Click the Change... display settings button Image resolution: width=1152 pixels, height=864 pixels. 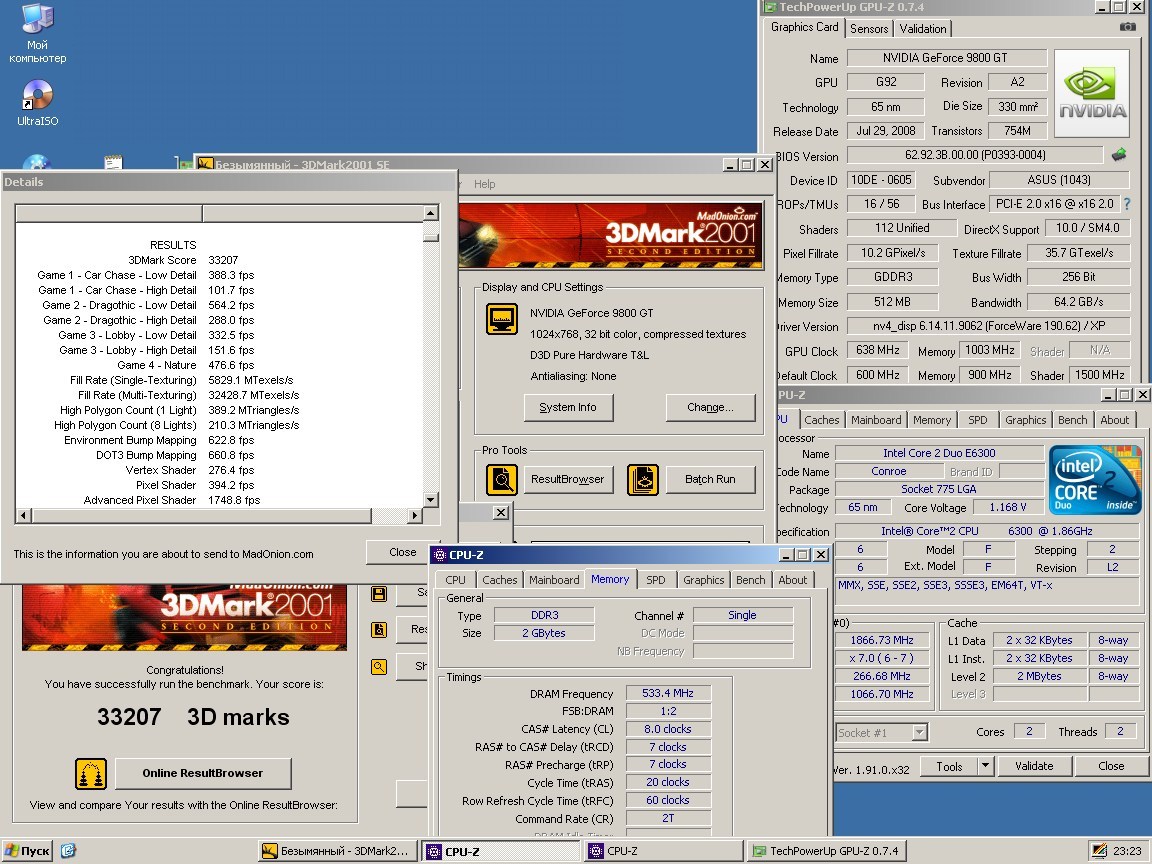[710, 407]
